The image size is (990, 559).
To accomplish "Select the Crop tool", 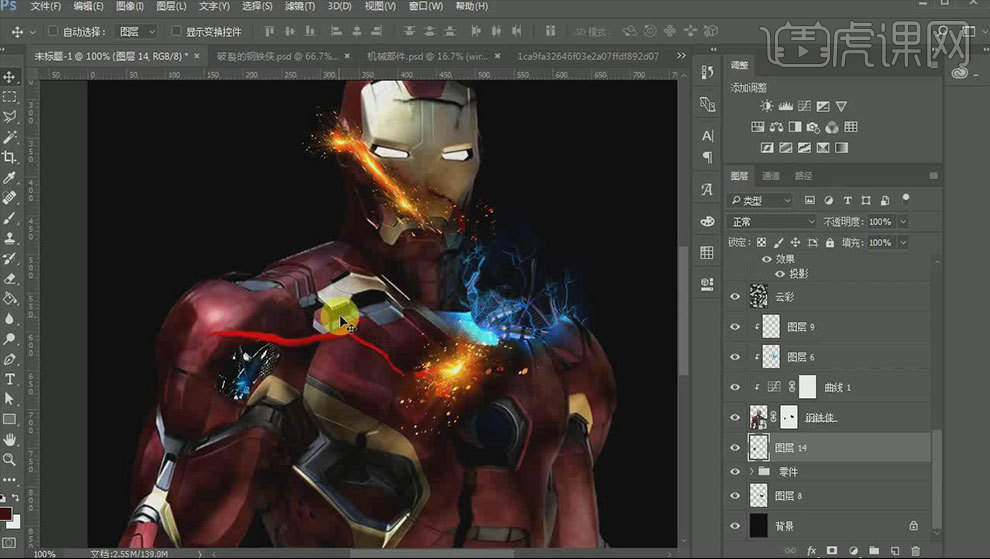I will tap(10, 157).
